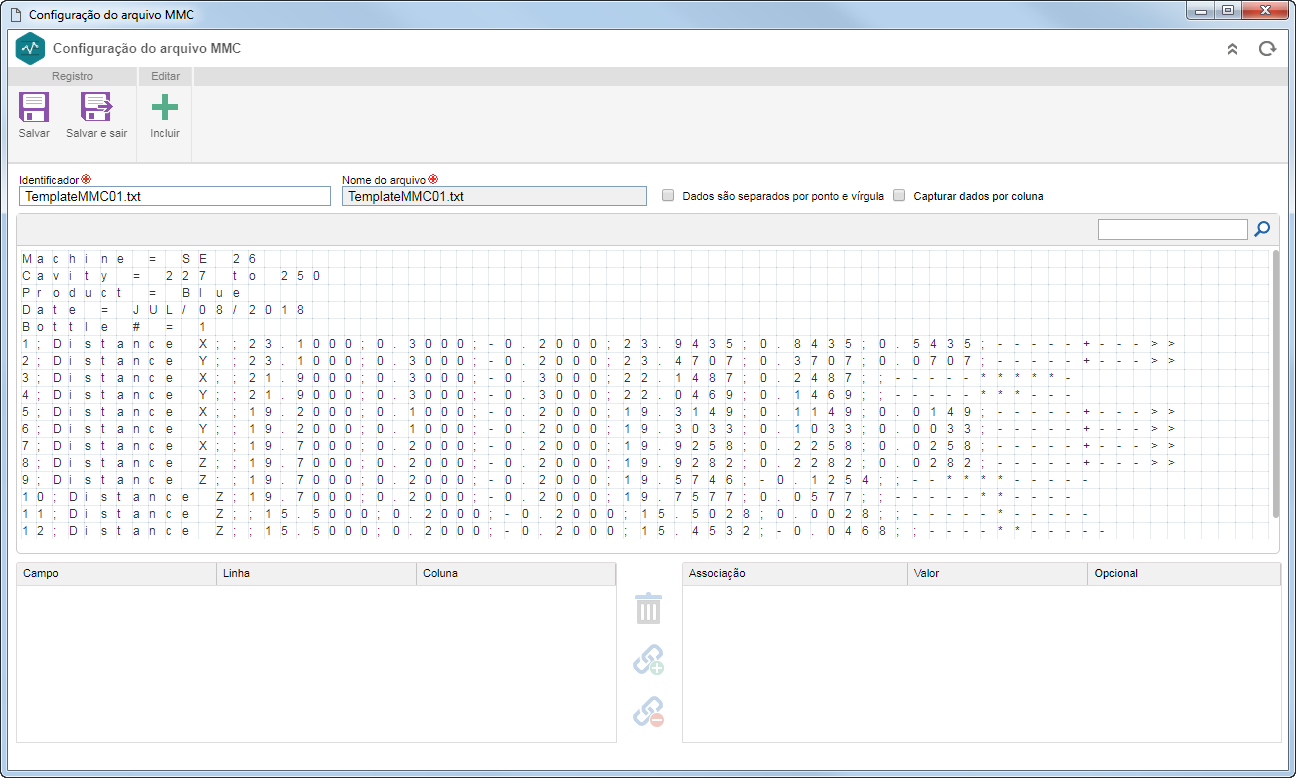Click the Salvar e sair icon
The height and width of the screenshot is (778, 1296).
pyautogui.click(x=97, y=107)
